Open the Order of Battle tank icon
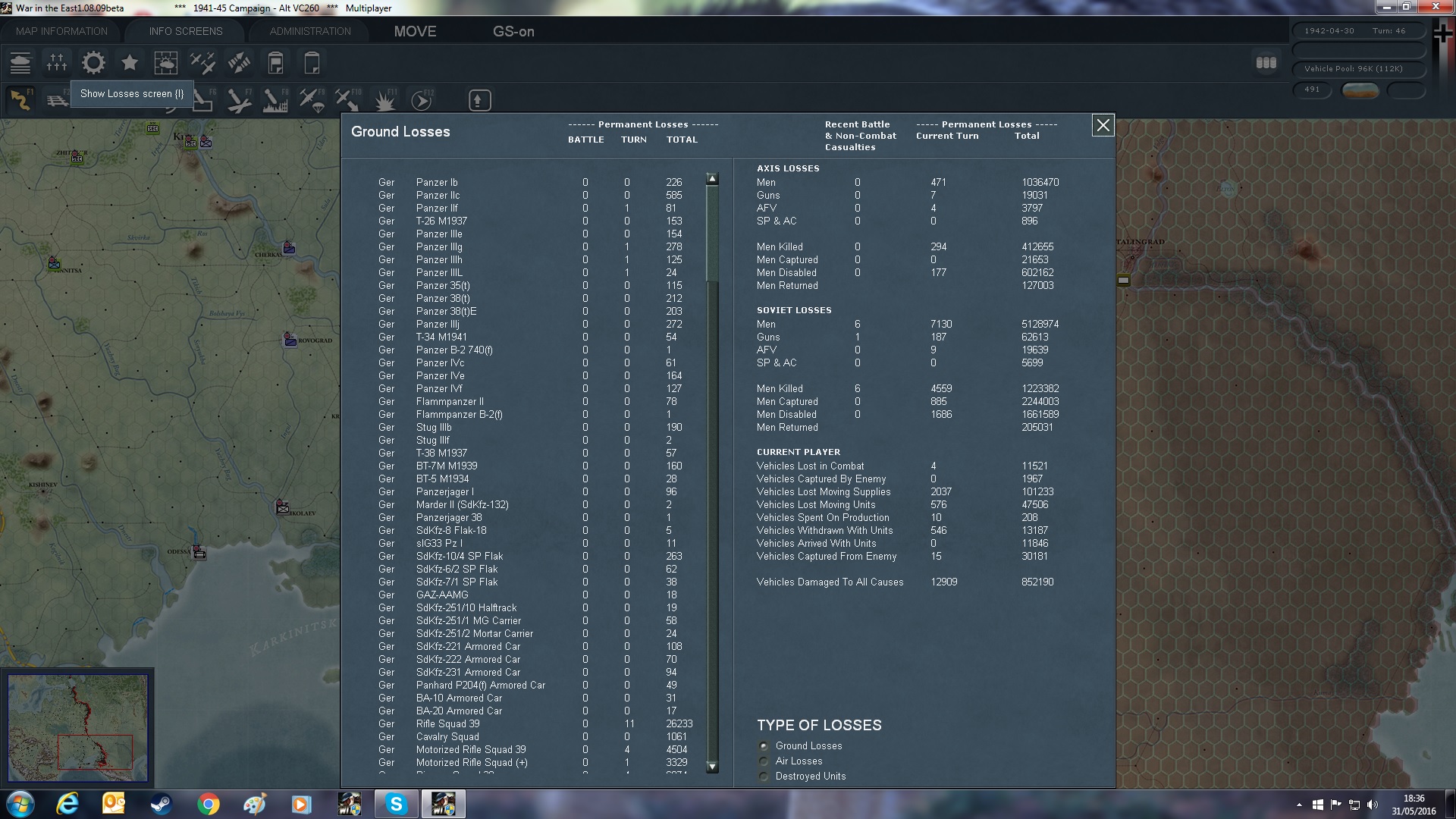The height and width of the screenshot is (819, 1456). (20, 63)
